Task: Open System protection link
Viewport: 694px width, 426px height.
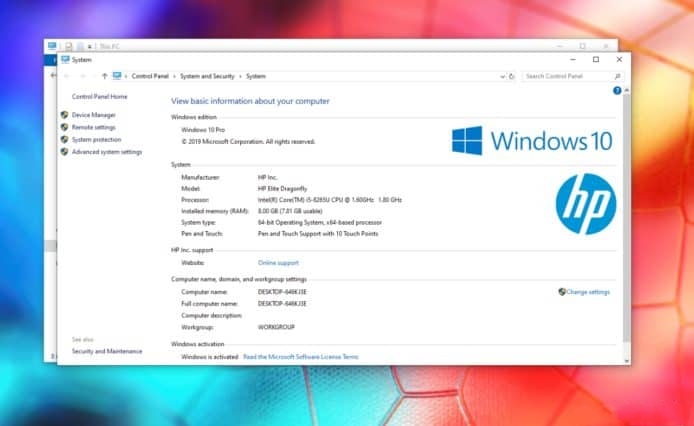Action: (96, 140)
